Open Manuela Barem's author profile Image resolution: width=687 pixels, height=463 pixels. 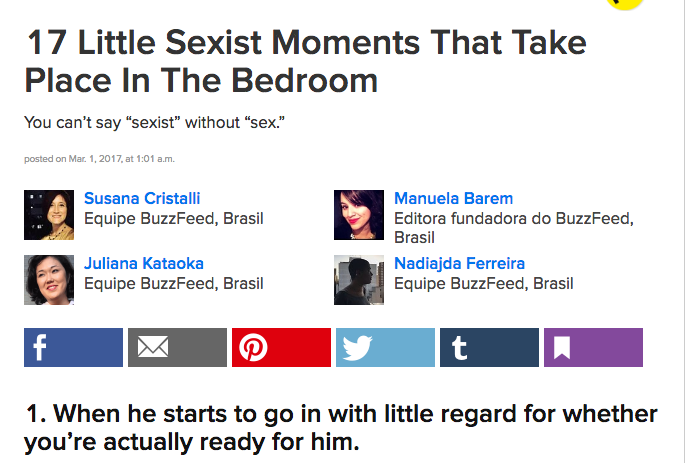coord(453,198)
